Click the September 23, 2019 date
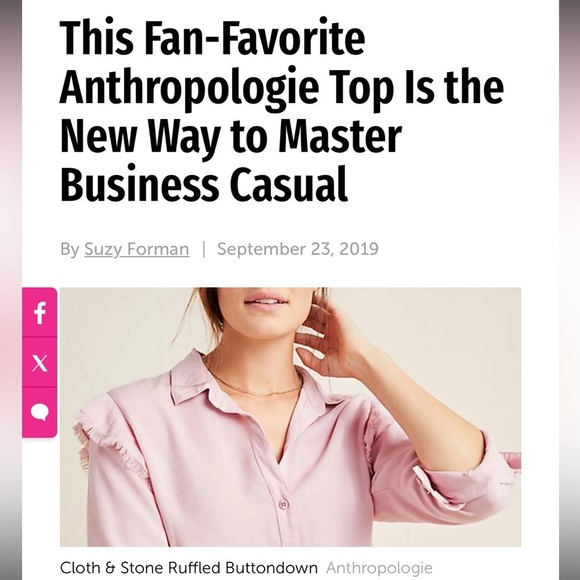 coord(298,249)
